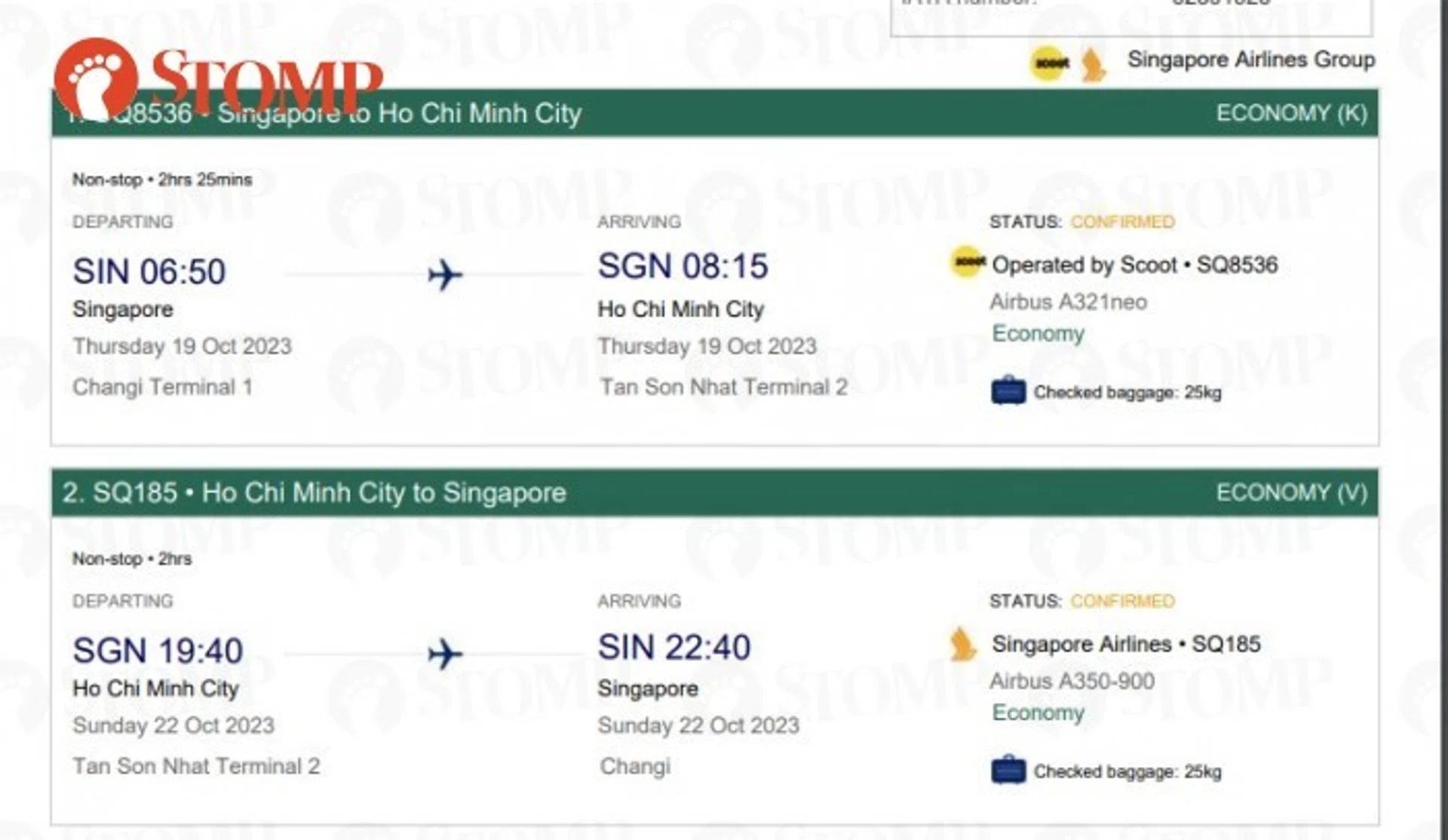1448x840 pixels.
Task: Click the ECONOMY (K) label
Action: 1291,113
